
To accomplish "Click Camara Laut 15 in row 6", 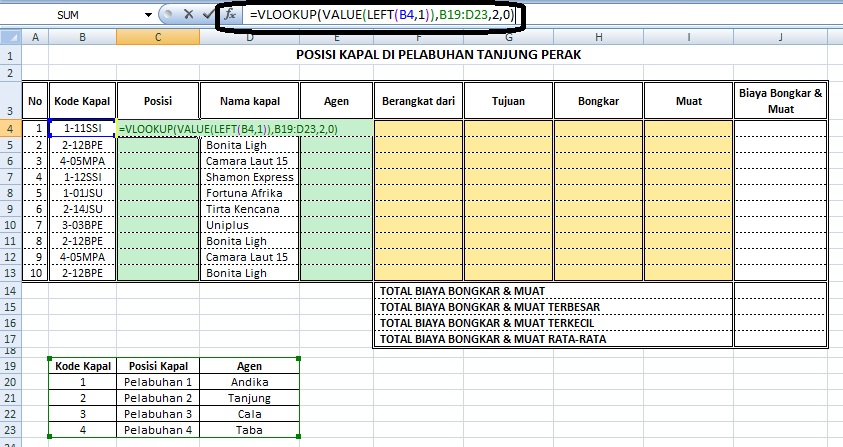I will point(250,161).
